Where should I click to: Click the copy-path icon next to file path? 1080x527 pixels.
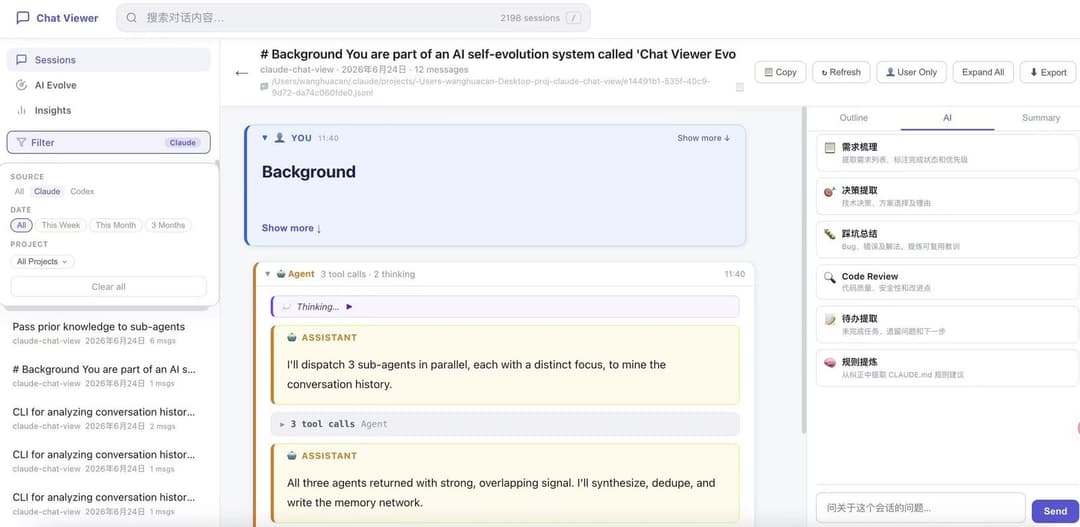point(740,87)
